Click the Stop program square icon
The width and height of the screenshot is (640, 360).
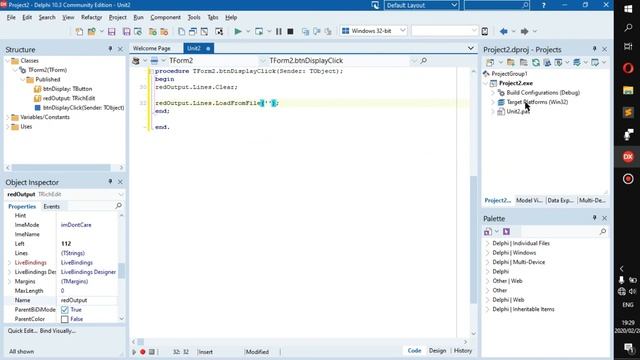(290, 31)
